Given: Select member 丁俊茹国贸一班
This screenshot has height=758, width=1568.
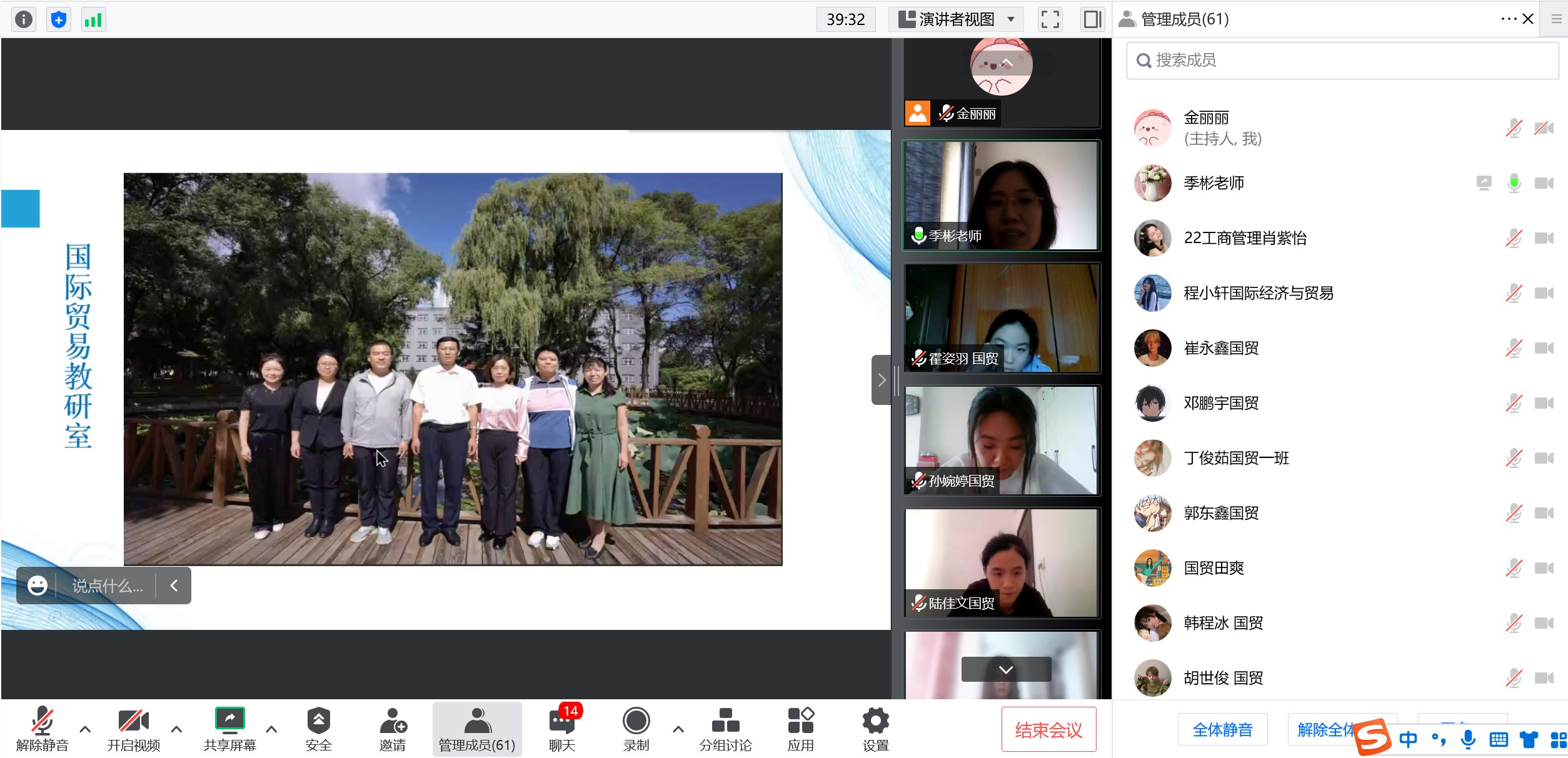Looking at the screenshot, I should point(1342,458).
